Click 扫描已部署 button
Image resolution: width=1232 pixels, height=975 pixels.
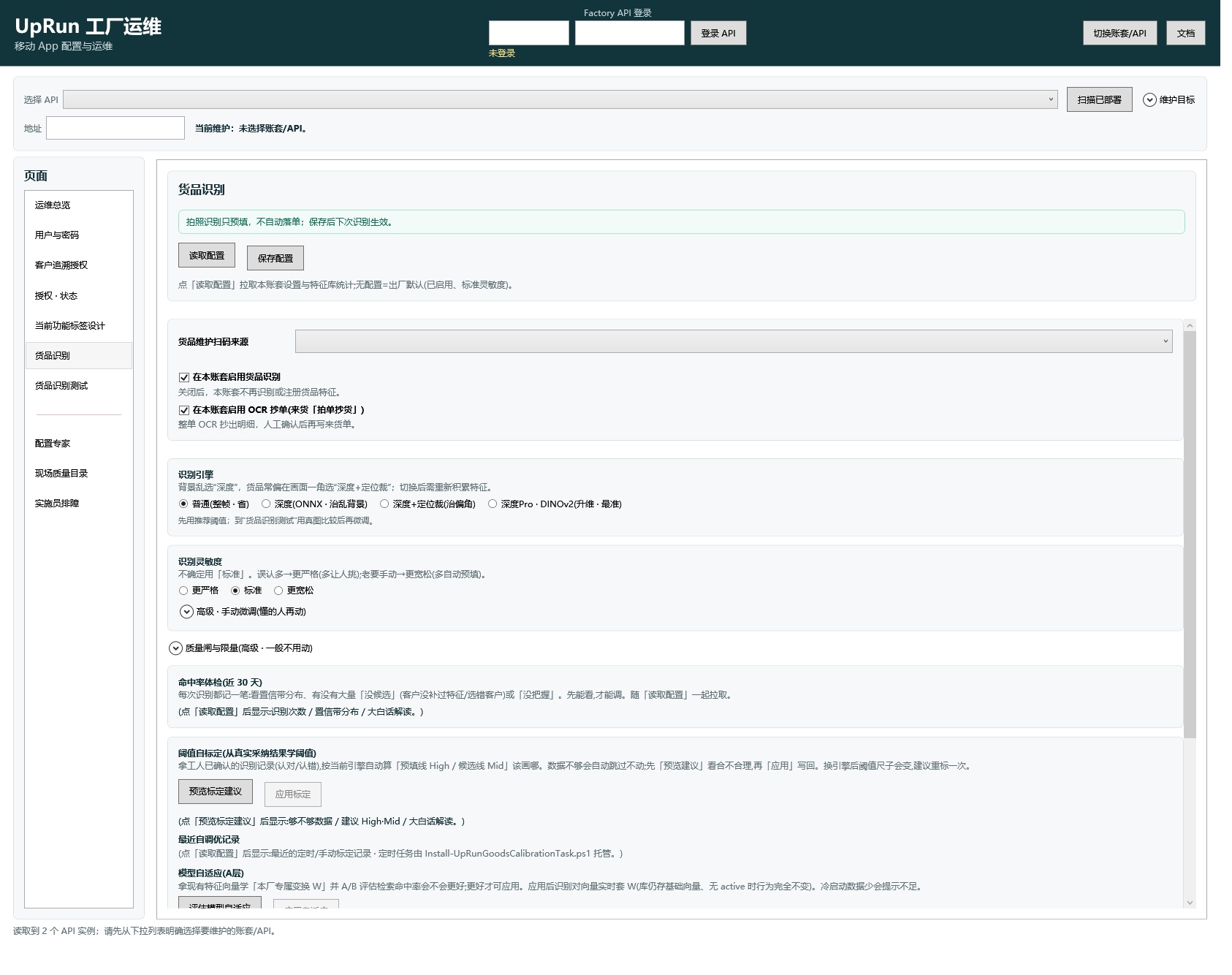(1099, 99)
